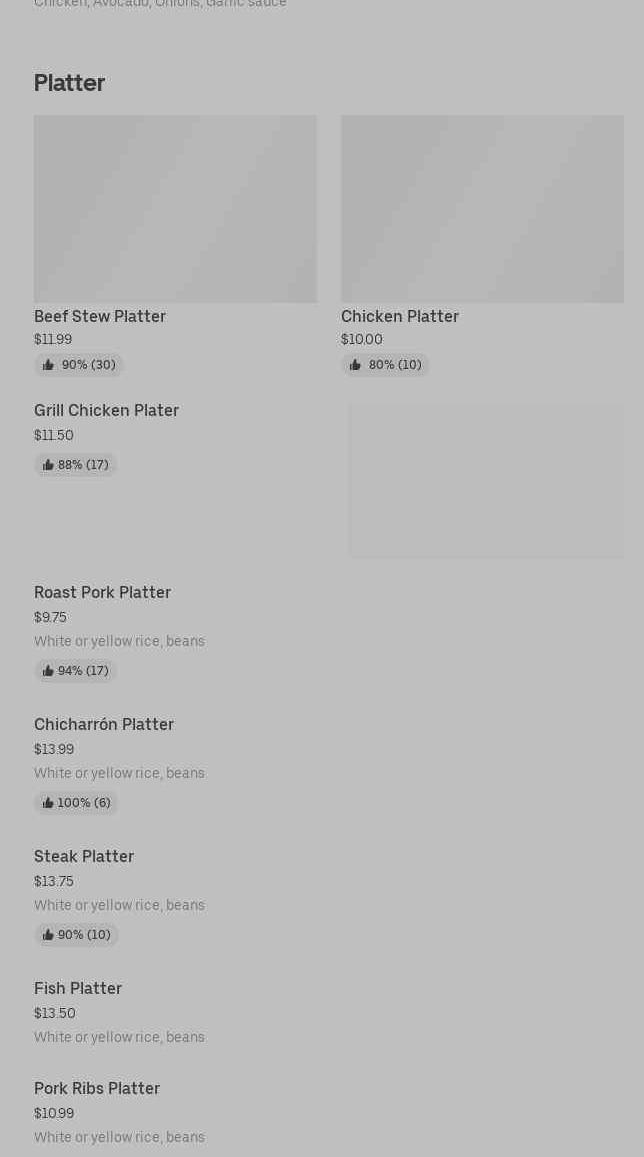Screen dimensions: 644x1157
Task: Open Roast Pork Platter item
Action: (102, 593)
